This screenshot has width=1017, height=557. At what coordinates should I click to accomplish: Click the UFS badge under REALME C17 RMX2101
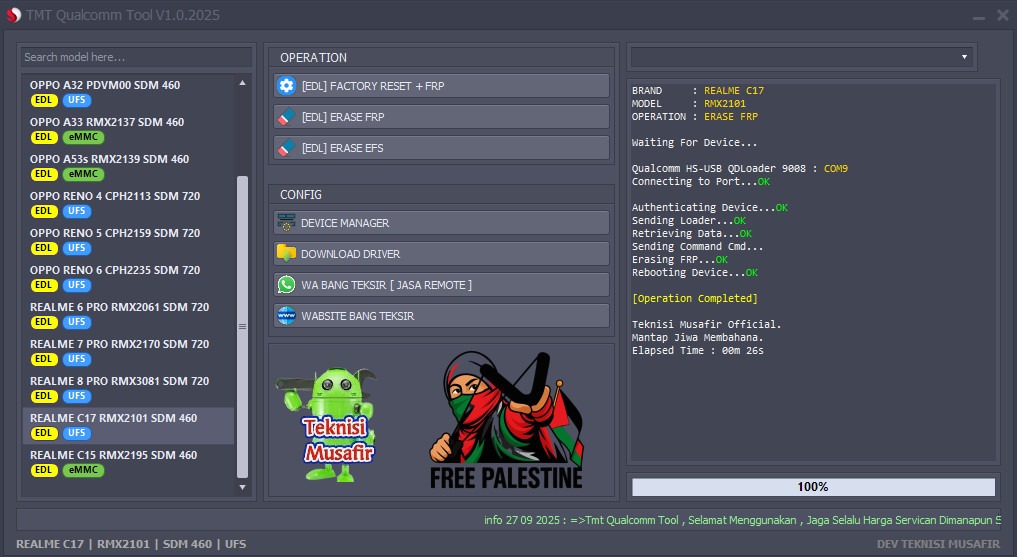77,433
